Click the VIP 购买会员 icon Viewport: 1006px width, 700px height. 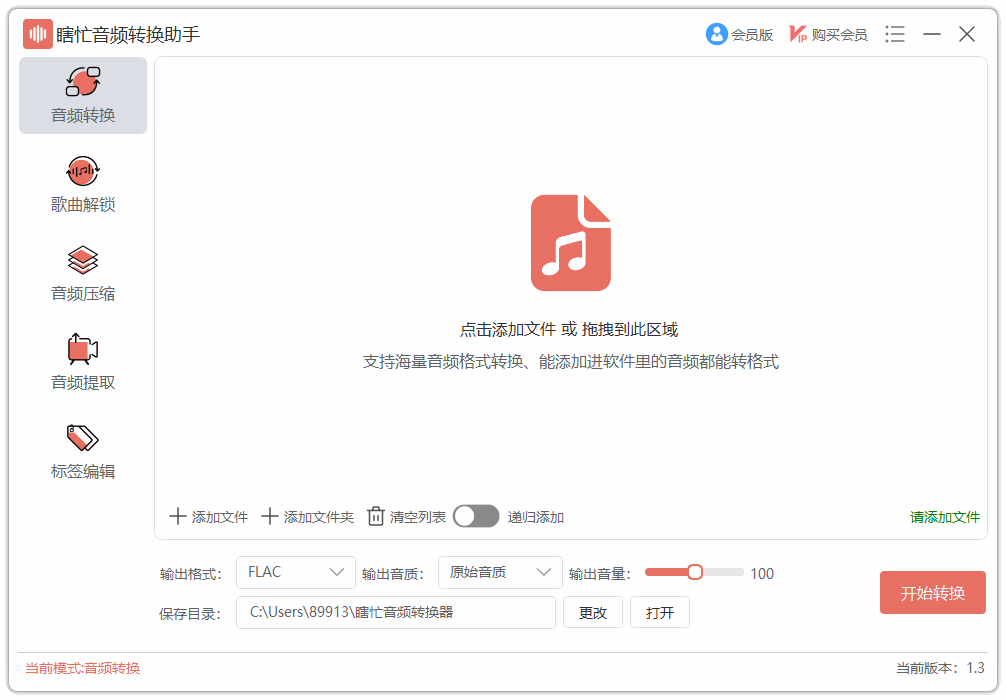click(797, 34)
